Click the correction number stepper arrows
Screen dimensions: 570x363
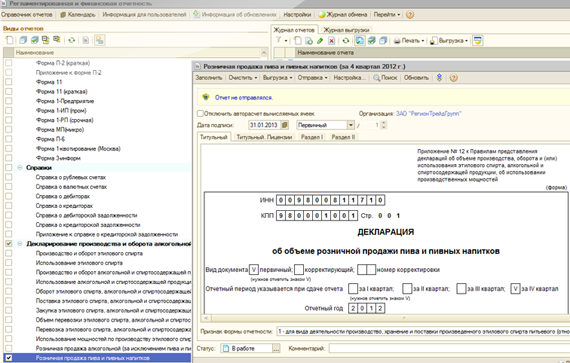[384, 125]
